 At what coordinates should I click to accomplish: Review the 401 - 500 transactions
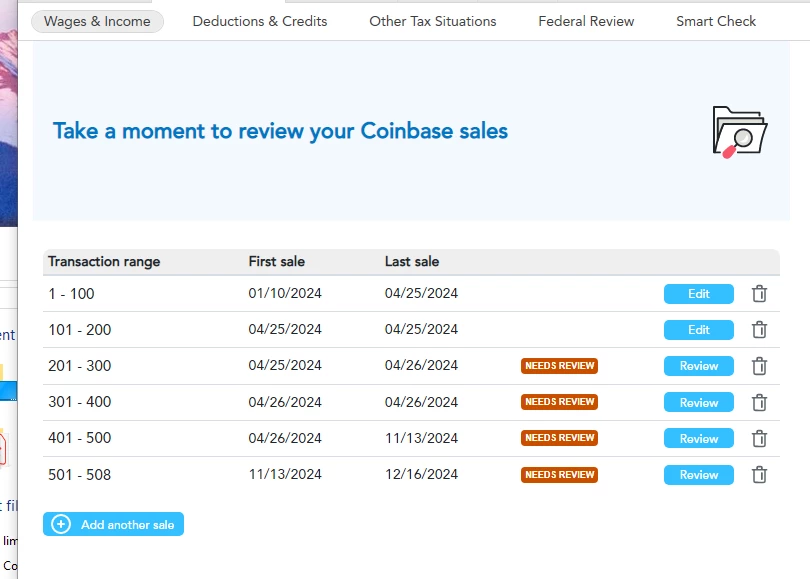coord(698,438)
